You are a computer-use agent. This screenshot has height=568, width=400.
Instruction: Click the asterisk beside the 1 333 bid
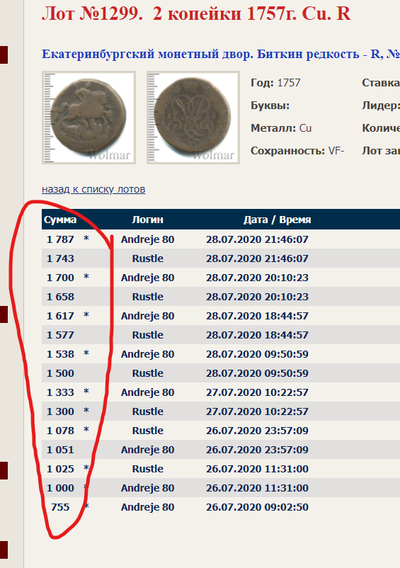click(86, 391)
